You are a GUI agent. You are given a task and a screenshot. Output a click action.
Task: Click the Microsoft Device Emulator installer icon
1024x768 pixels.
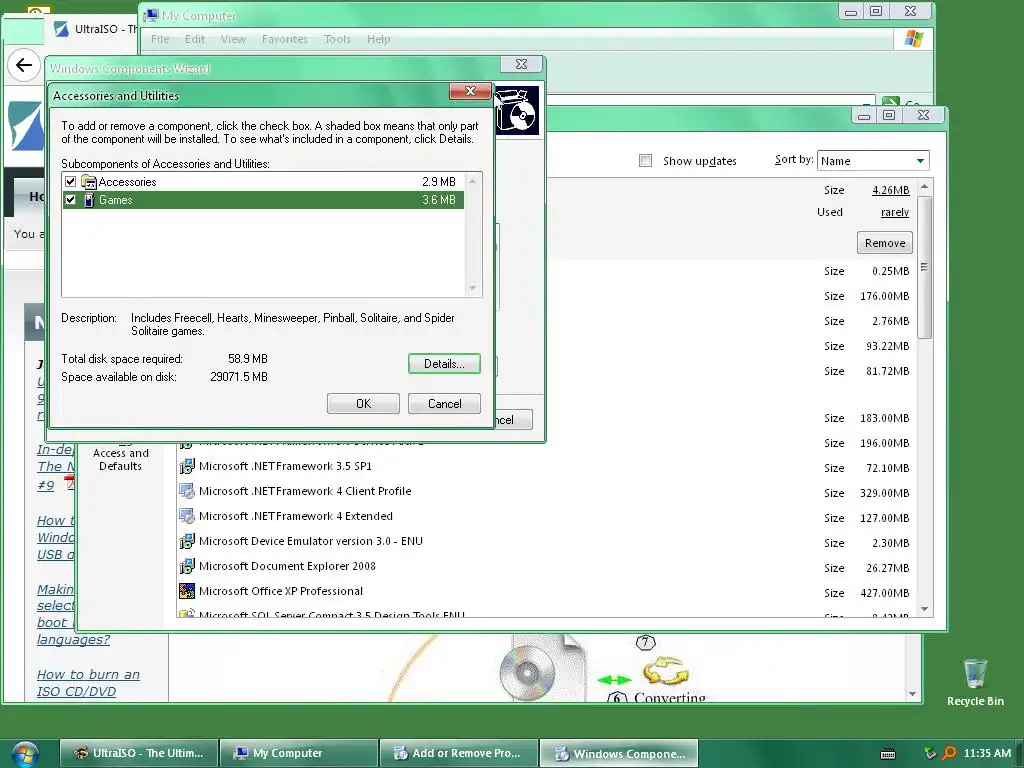coord(187,541)
